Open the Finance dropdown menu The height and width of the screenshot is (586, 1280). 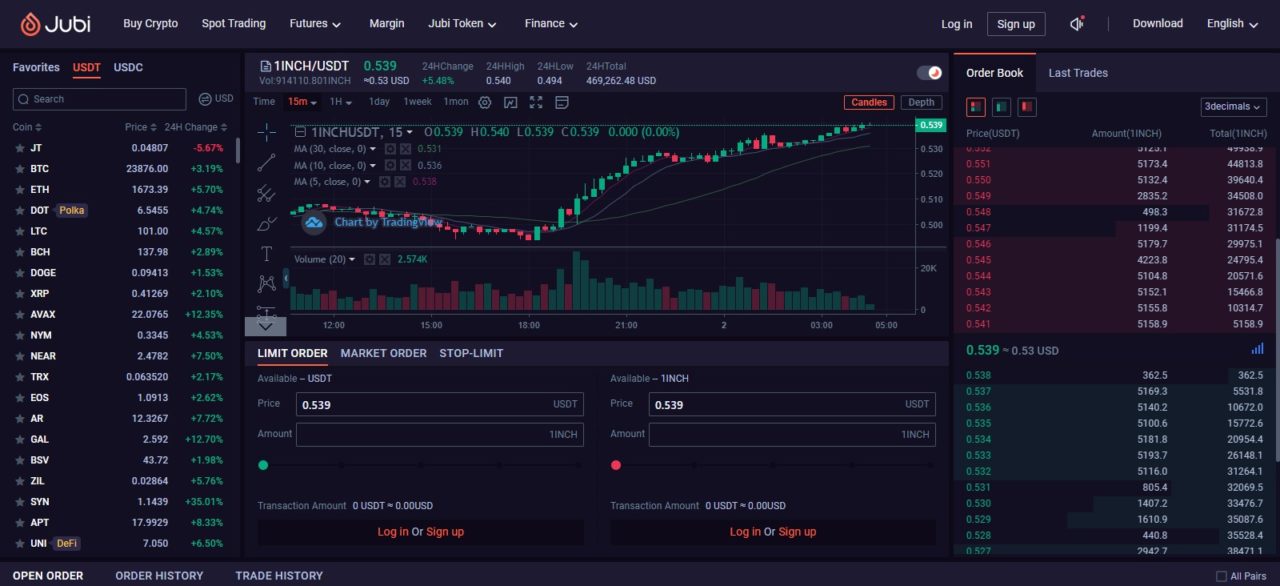(x=551, y=23)
